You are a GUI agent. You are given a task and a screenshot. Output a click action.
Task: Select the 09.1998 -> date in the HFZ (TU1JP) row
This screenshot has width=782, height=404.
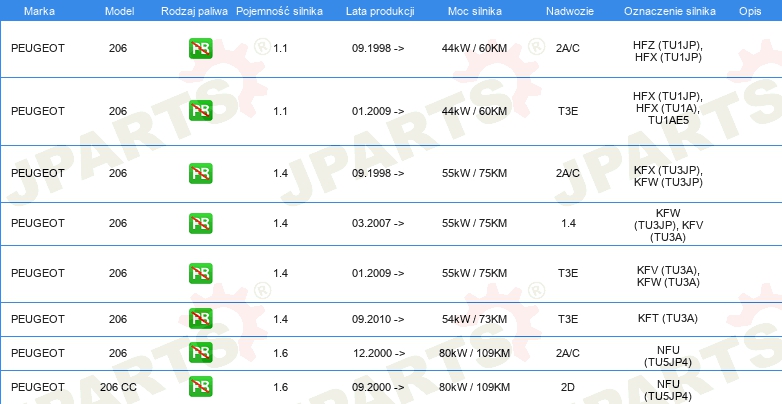[x=378, y=48]
